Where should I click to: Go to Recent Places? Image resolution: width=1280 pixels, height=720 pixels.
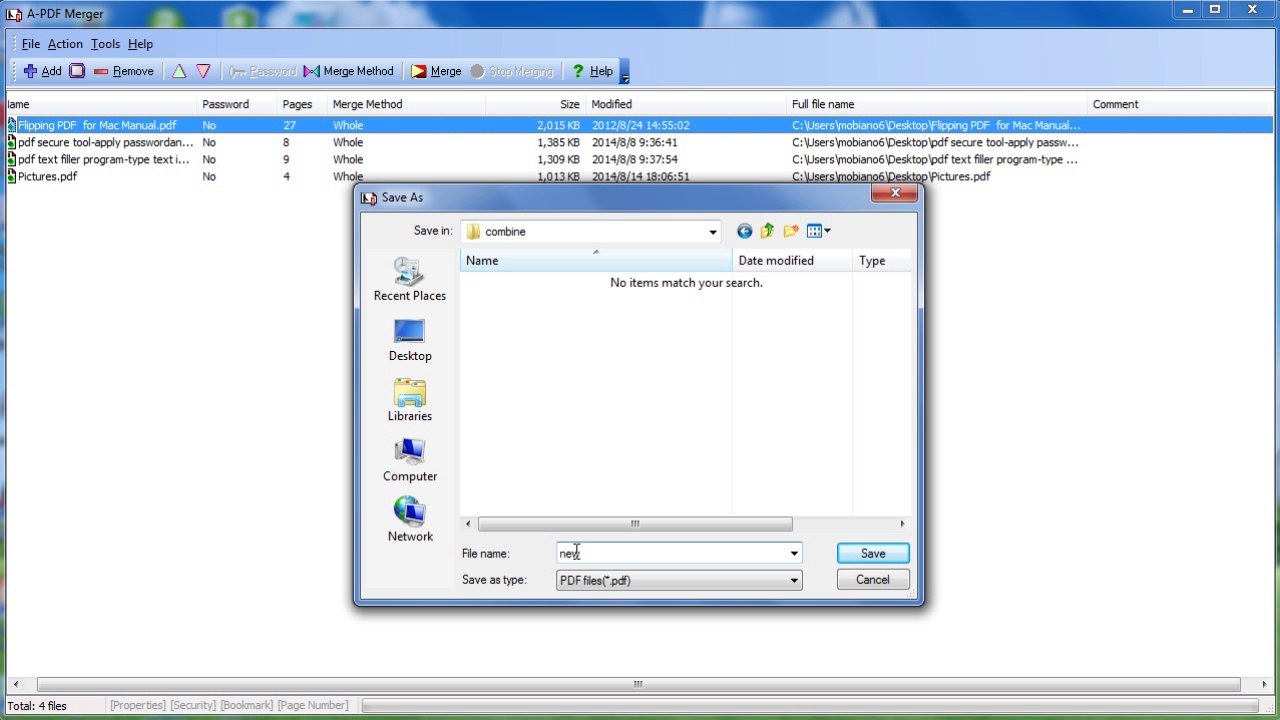[410, 279]
